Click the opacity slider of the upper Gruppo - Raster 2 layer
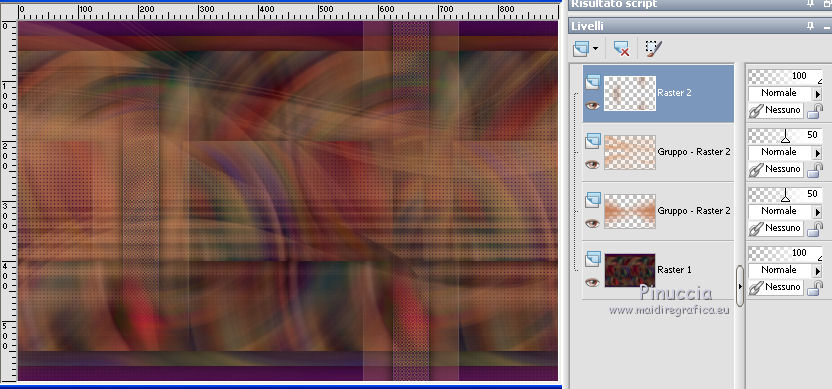832x389 pixels. (x=785, y=136)
